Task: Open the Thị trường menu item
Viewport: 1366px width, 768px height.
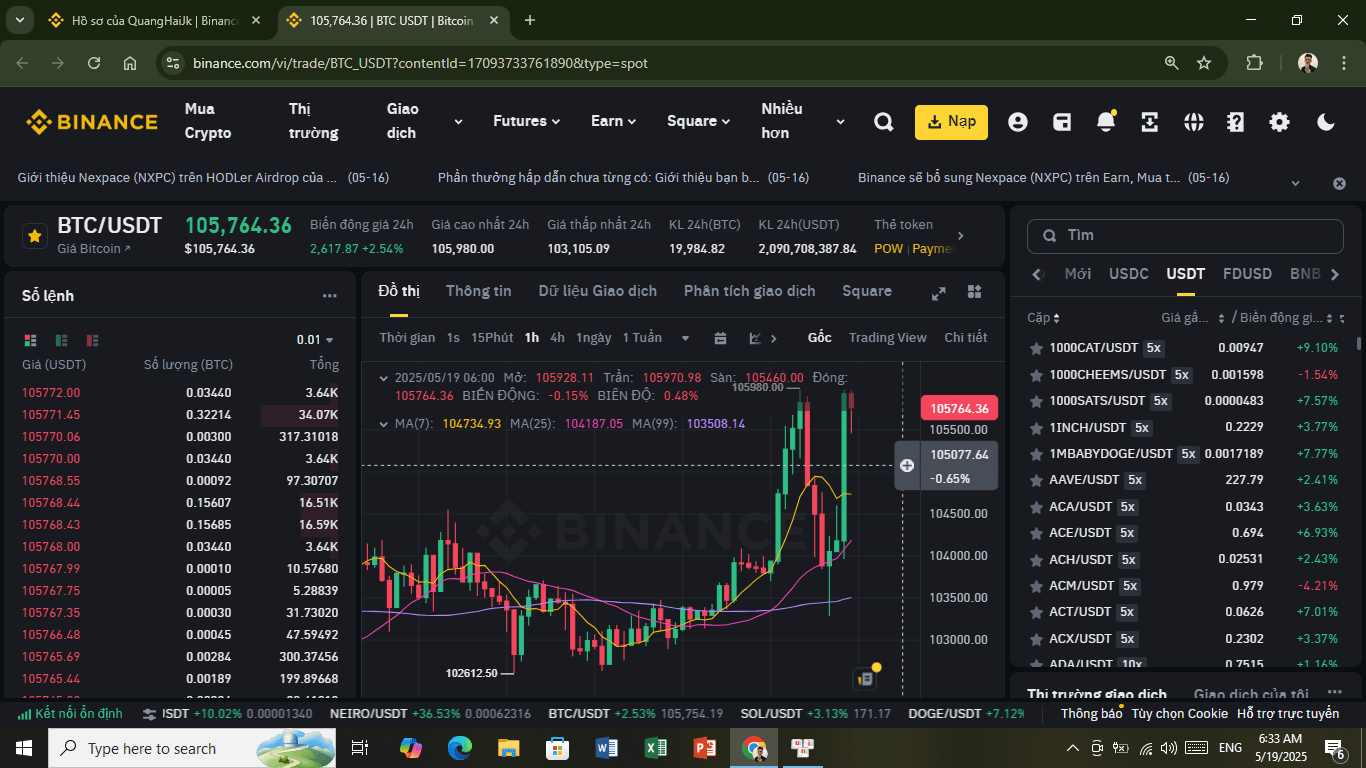Action: coord(314,121)
